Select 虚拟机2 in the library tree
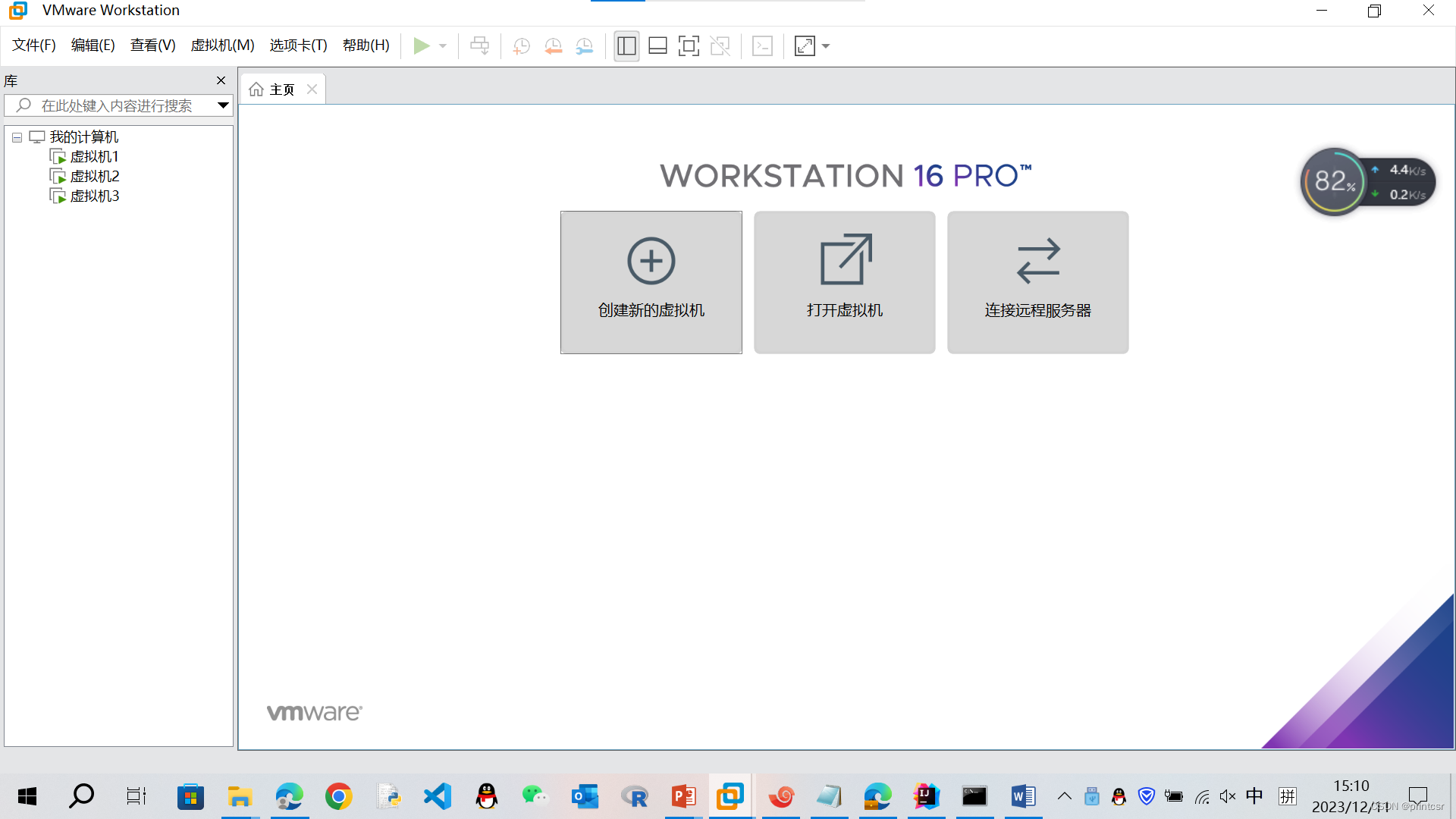The width and height of the screenshot is (1456, 819). point(94,177)
